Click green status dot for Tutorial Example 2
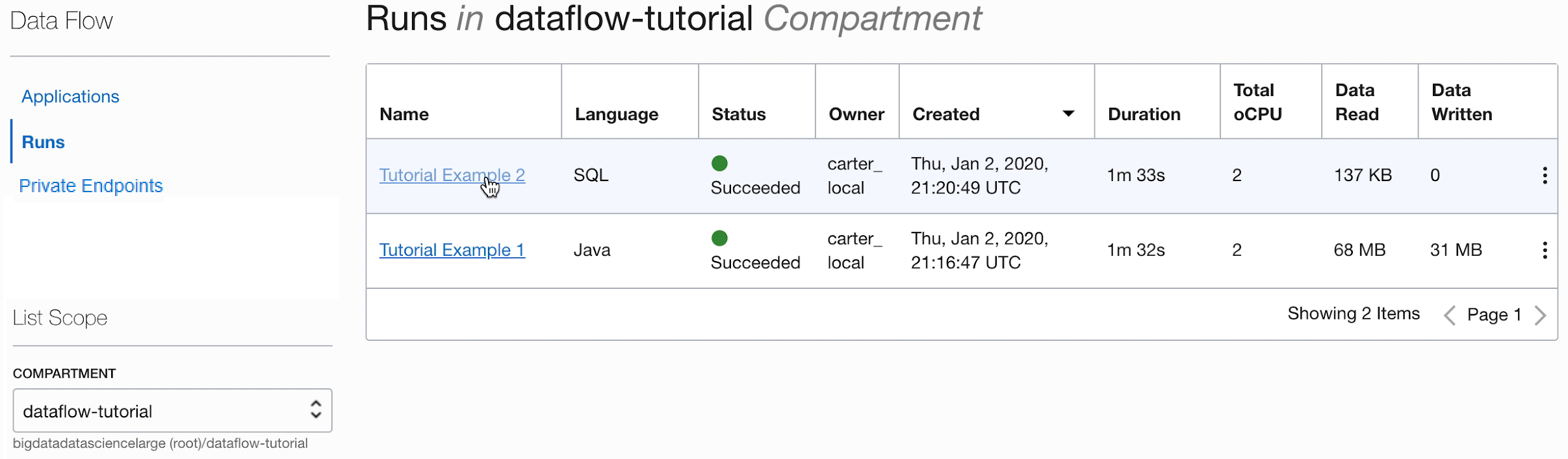Image resolution: width=1568 pixels, height=459 pixels. point(719,164)
